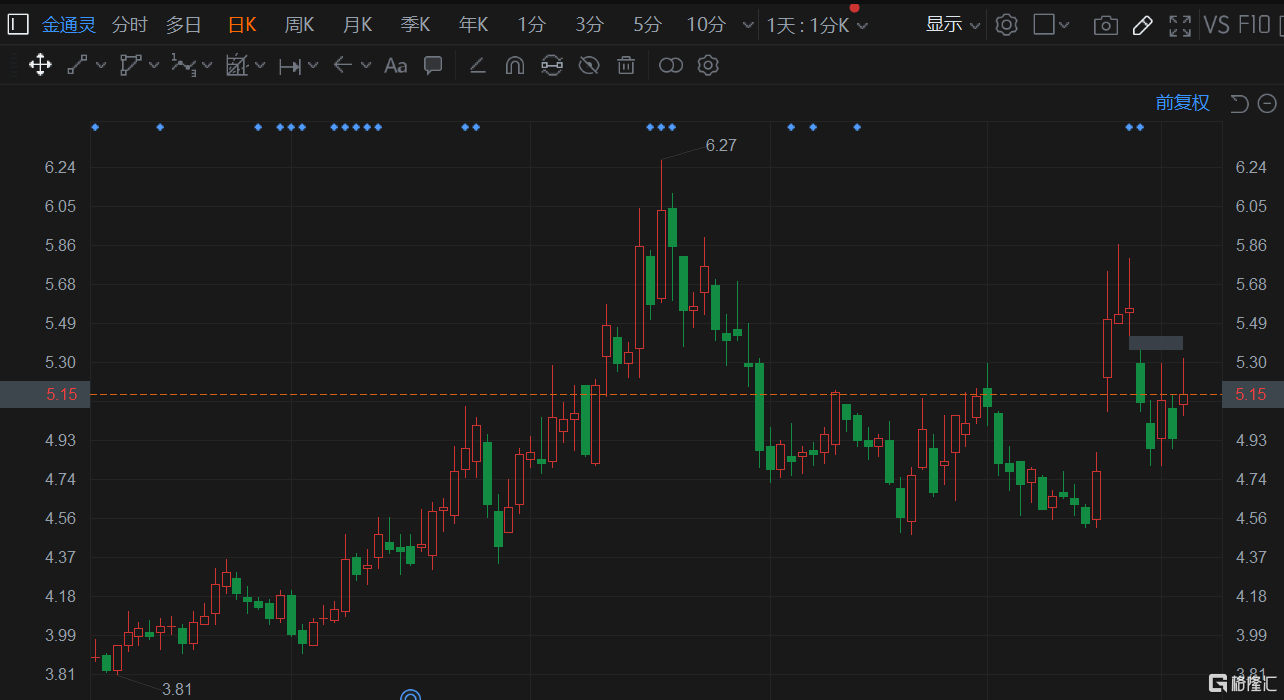Select the Fibonacci grid analysis tool
The image size is (1284, 700).
click(236, 66)
